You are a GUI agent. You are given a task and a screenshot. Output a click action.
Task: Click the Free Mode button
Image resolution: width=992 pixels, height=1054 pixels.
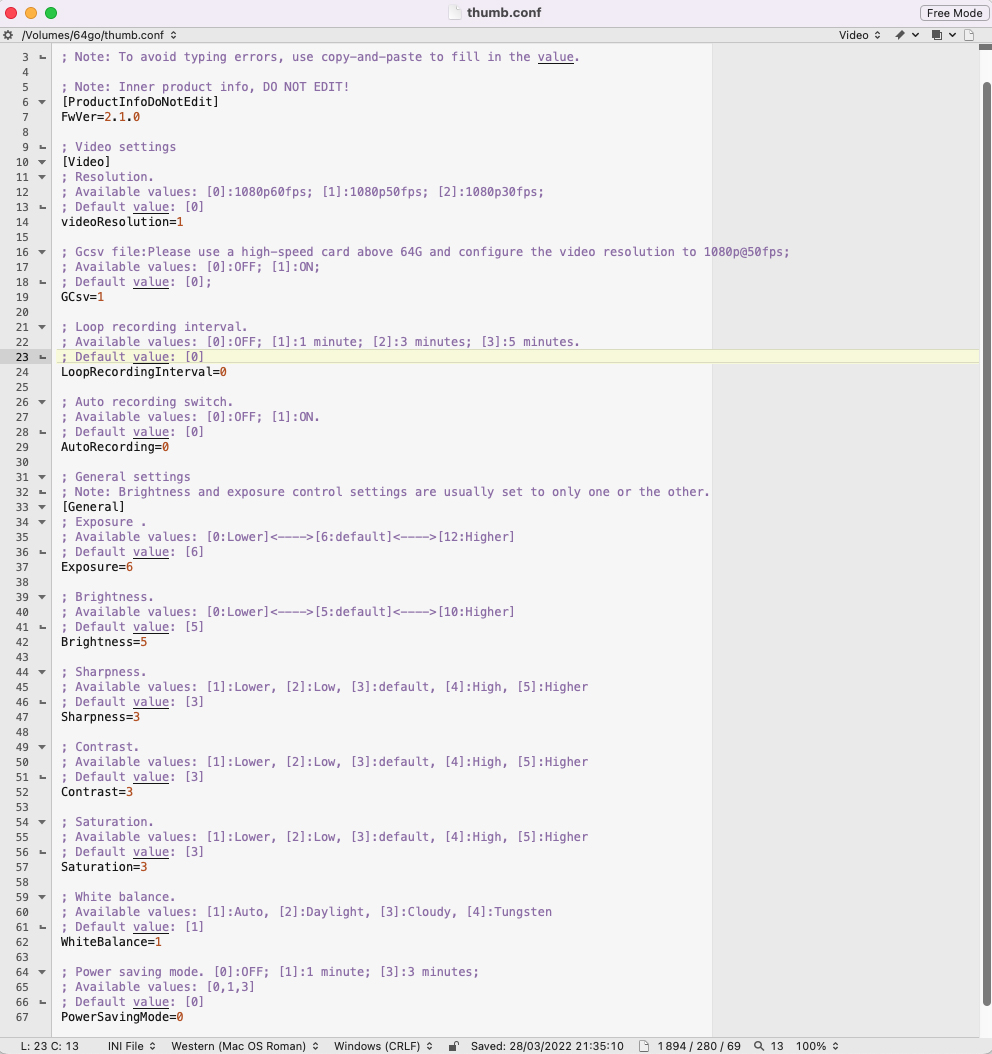954,13
